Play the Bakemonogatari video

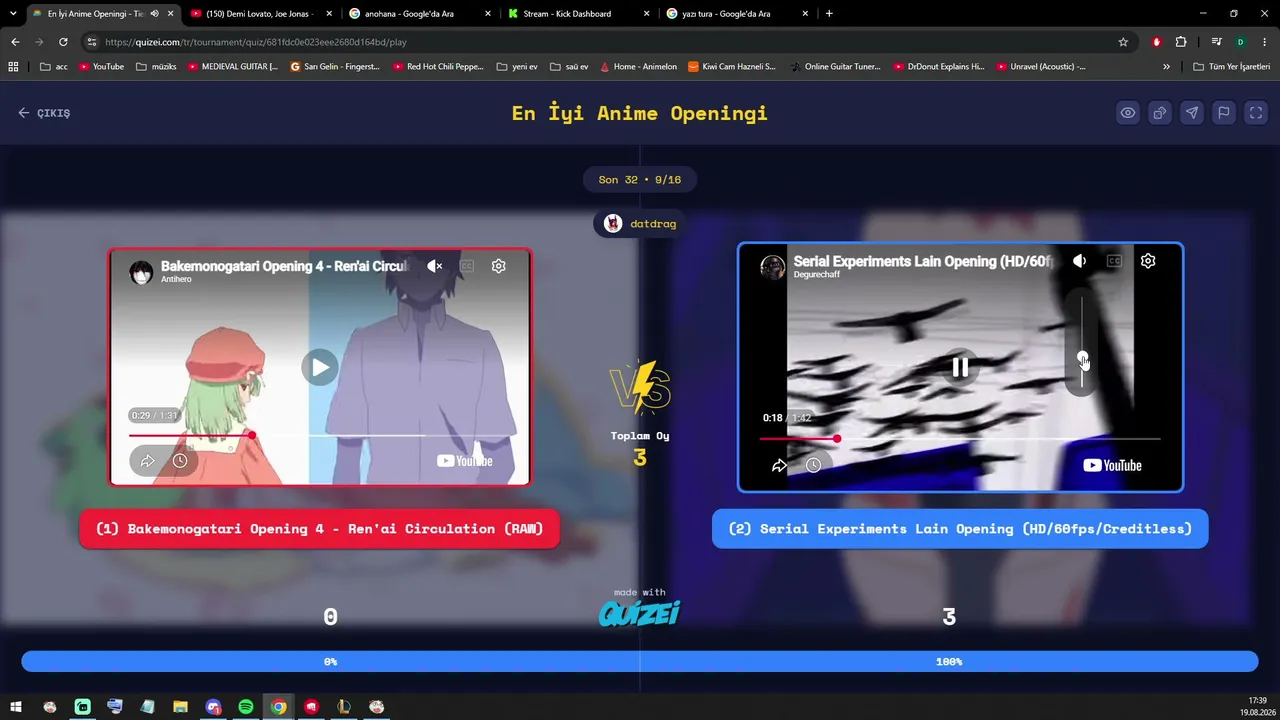[x=320, y=367]
